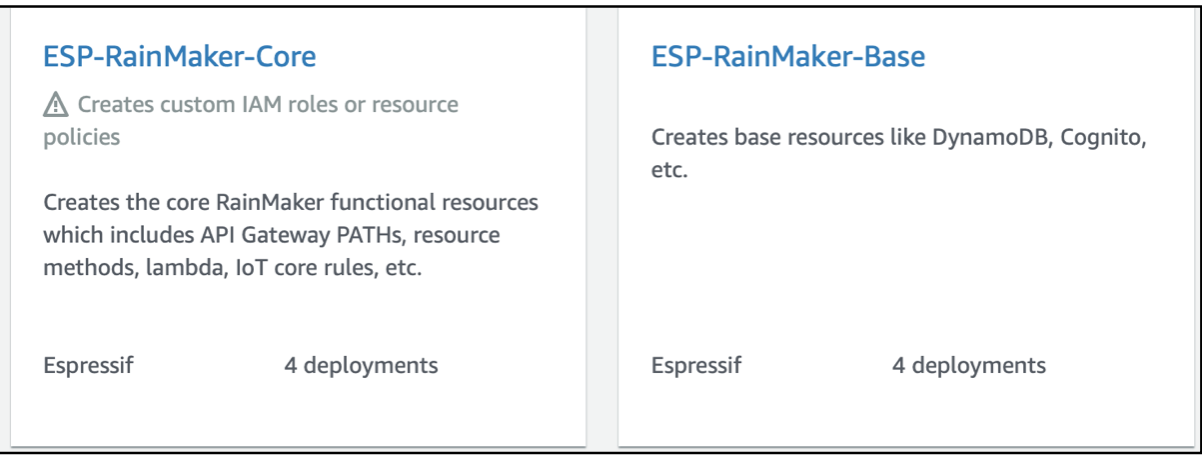This screenshot has width=1202, height=460.
Task: Click the word 'Cognito' in the Base description
Action: [1107, 137]
